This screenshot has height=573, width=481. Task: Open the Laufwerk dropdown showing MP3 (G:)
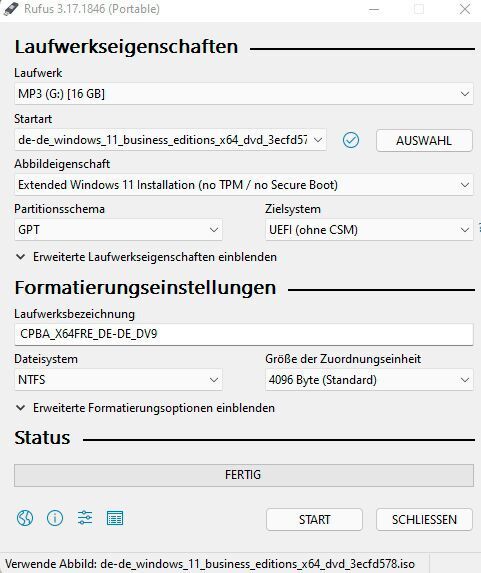[244, 94]
